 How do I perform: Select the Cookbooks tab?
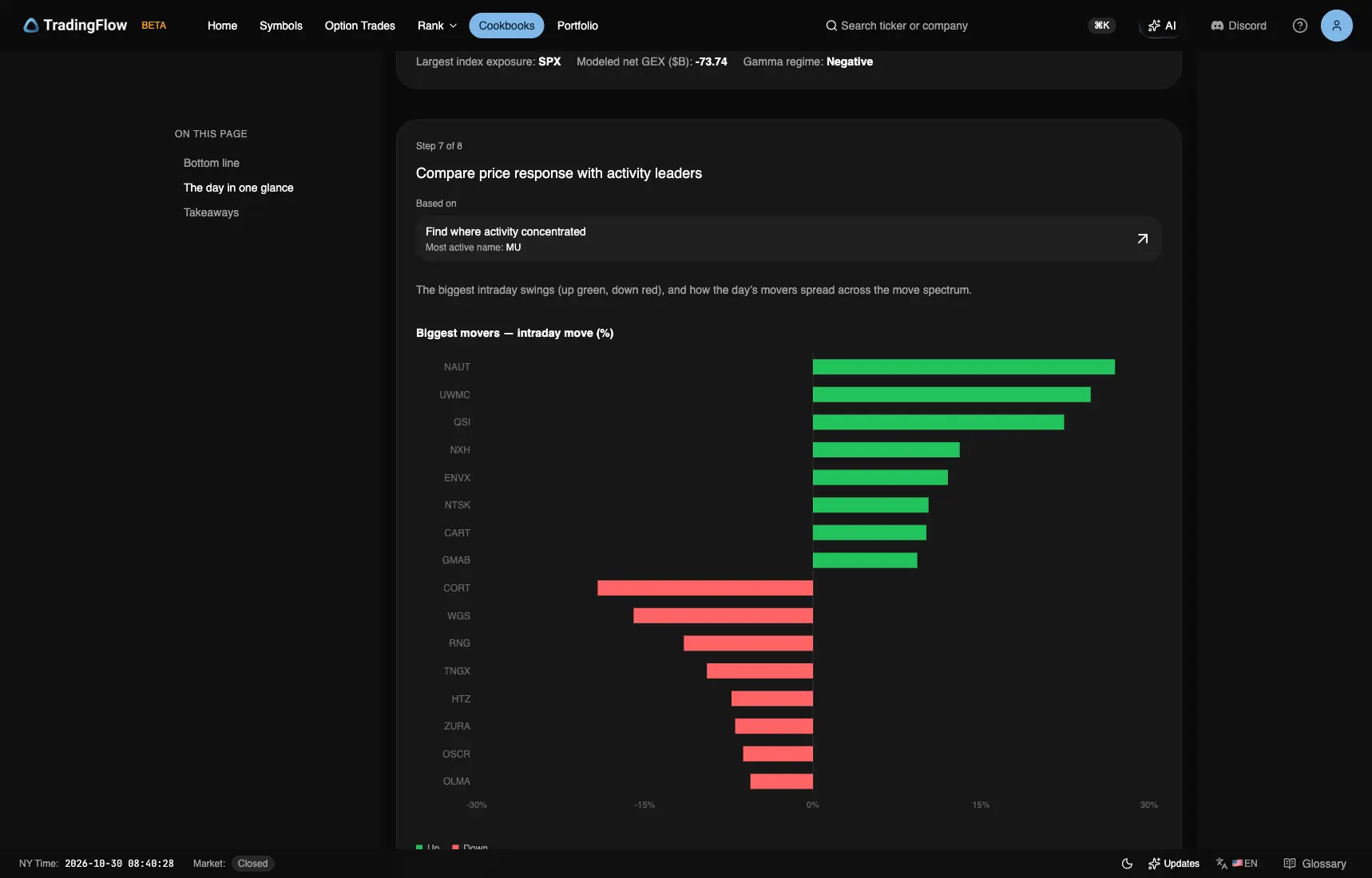(506, 26)
